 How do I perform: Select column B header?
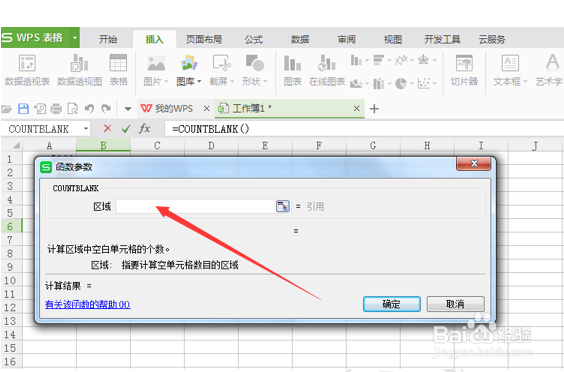pyautogui.click(x=103, y=145)
